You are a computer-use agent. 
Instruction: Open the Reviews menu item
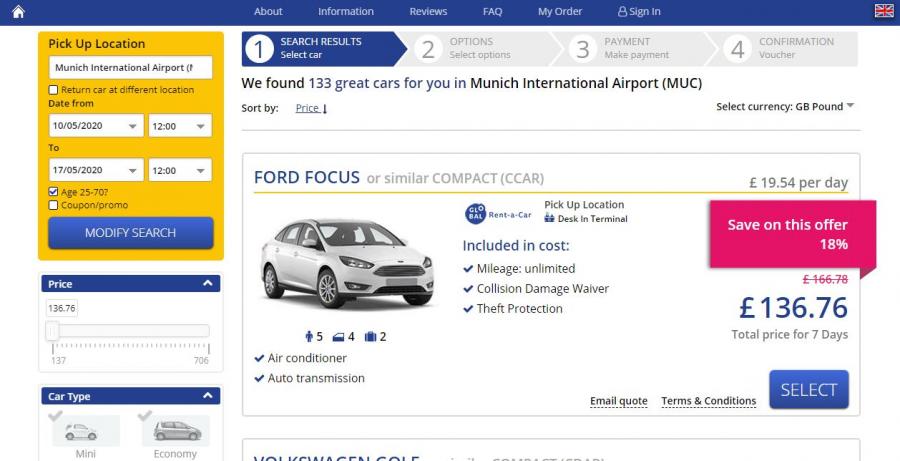tap(428, 11)
